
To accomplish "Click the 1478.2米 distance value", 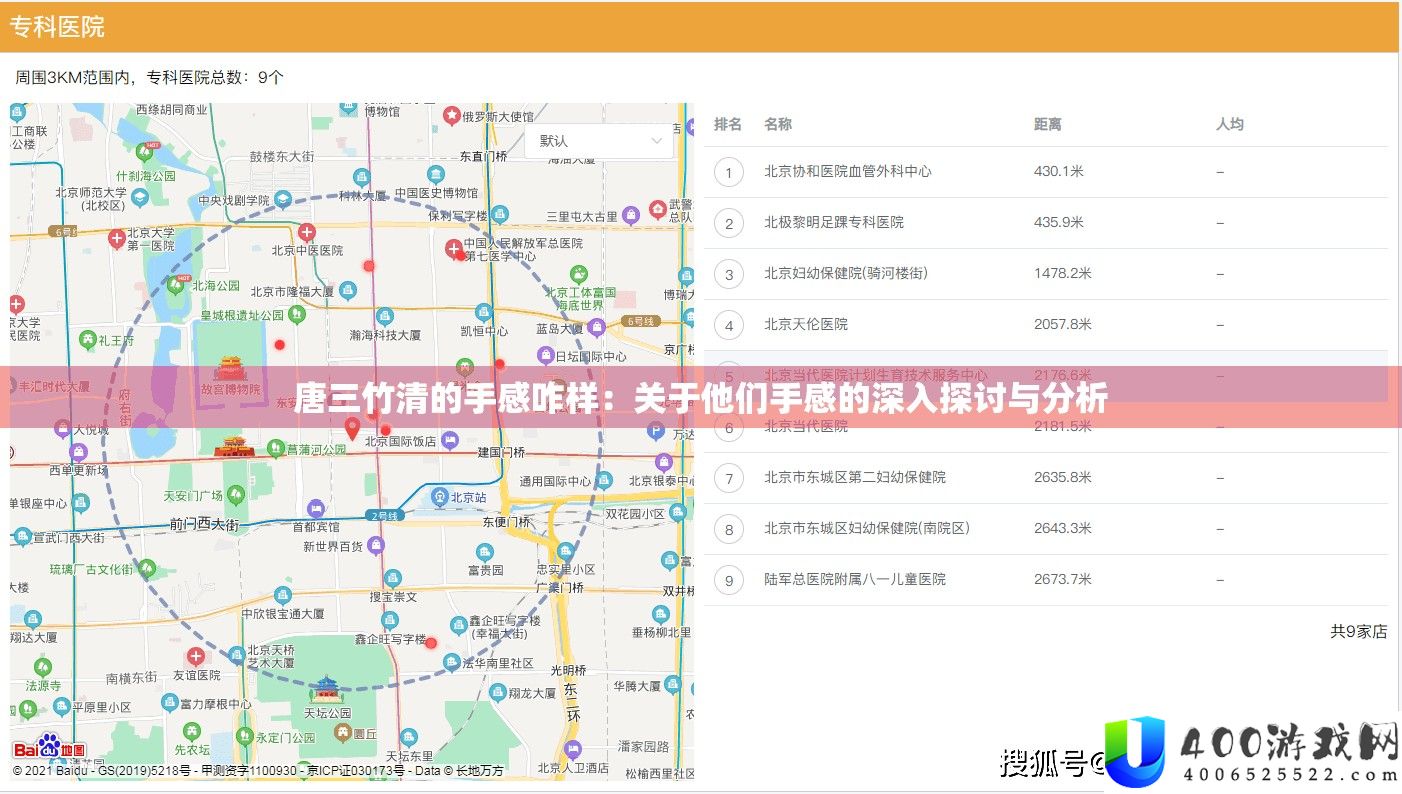I will click(x=1063, y=273).
